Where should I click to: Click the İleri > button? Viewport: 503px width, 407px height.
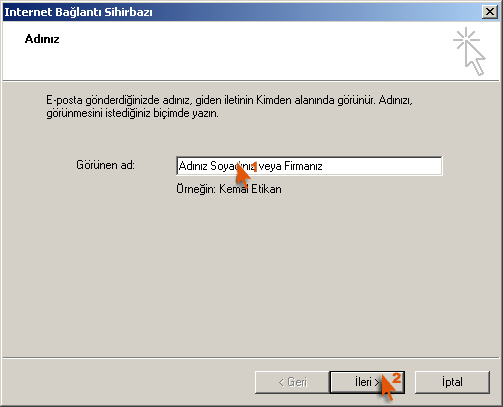pyautogui.click(x=367, y=382)
